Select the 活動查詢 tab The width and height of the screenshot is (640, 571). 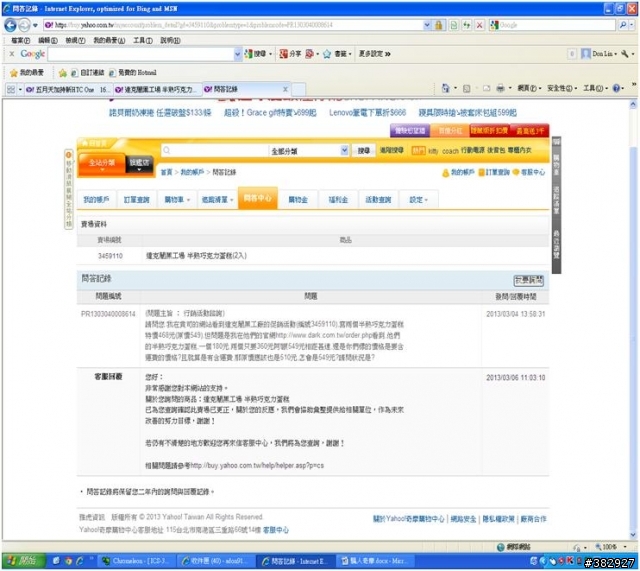pyautogui.click(x=378, y=200)
